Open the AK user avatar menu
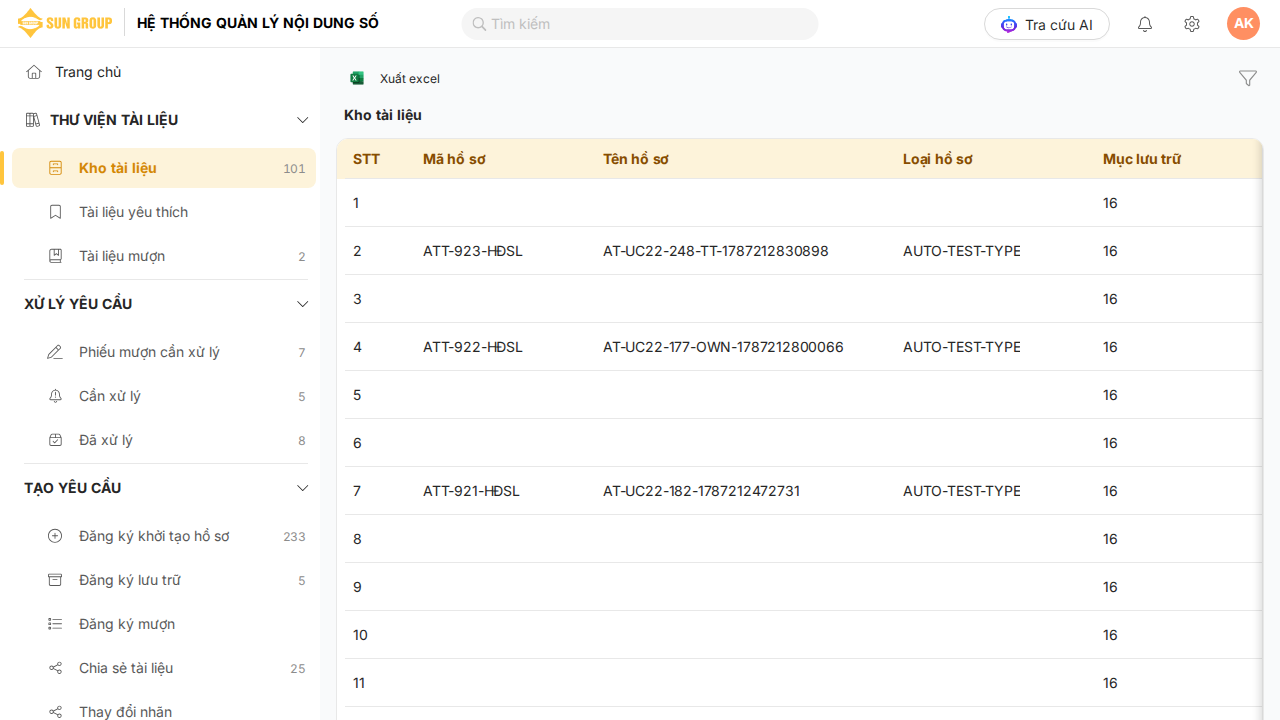The height and width of the screenshot is (720, 1280). pos(1244,24)
